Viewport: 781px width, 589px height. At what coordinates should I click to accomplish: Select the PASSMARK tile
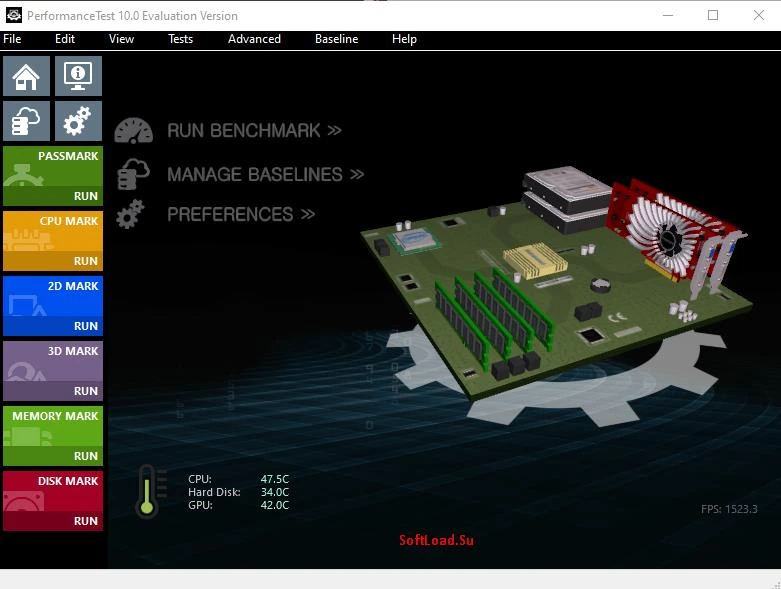click(53, 166)
